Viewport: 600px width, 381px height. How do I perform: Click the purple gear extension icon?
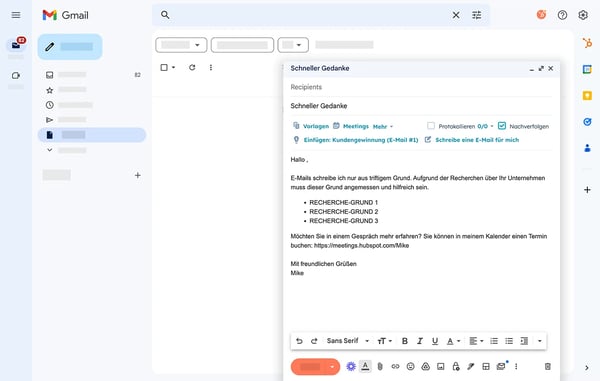coord(351,366)
